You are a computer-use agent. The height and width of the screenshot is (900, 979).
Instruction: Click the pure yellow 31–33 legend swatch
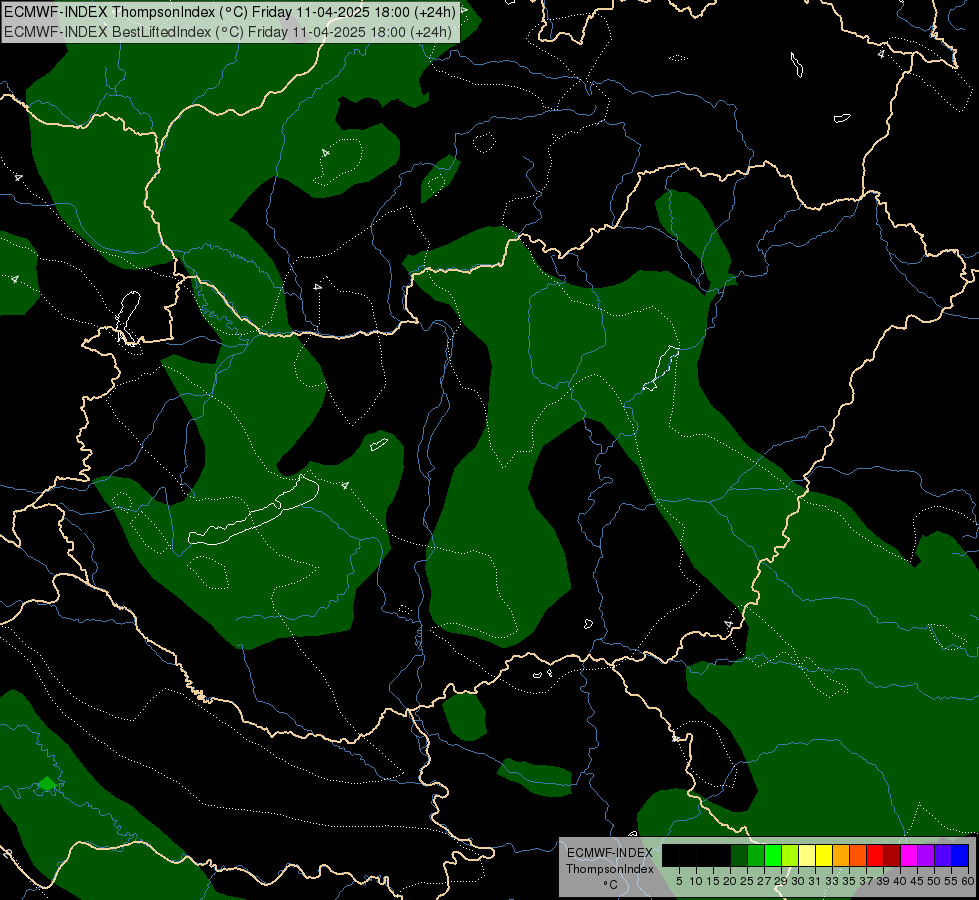point(824,855)
